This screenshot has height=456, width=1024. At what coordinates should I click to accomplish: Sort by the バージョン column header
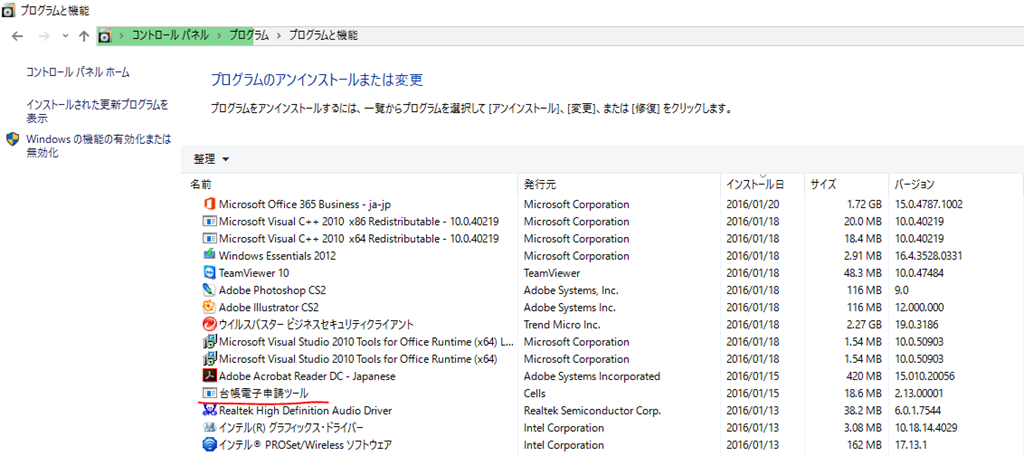914,184
